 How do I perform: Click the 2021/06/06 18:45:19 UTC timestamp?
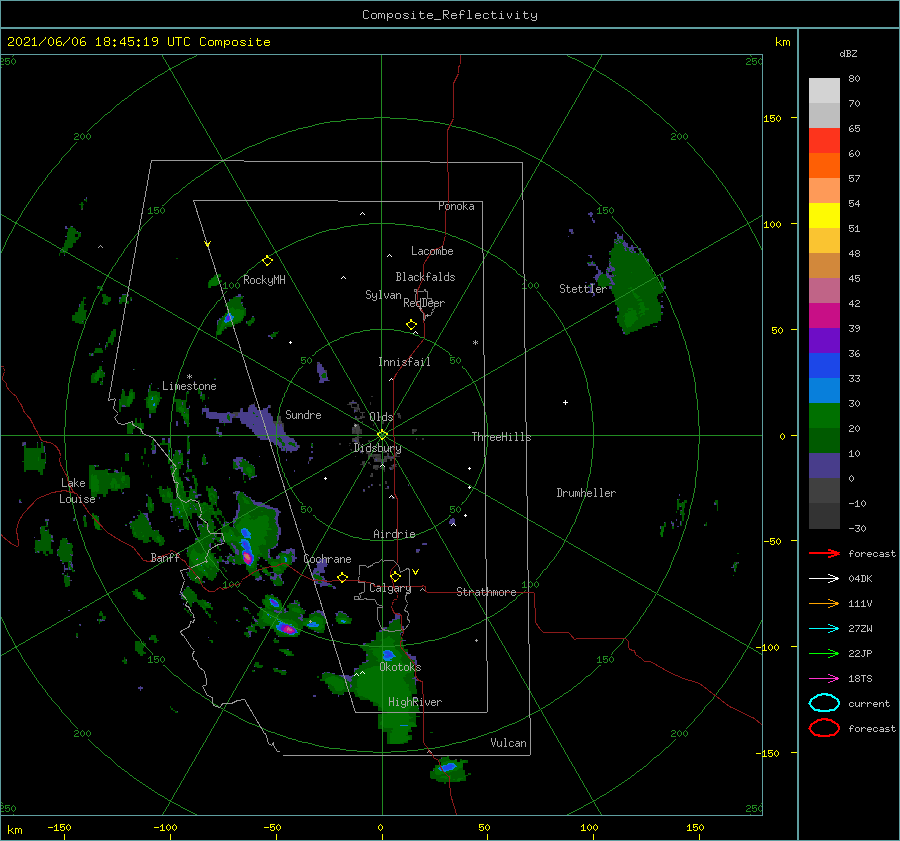pos(99,42)
